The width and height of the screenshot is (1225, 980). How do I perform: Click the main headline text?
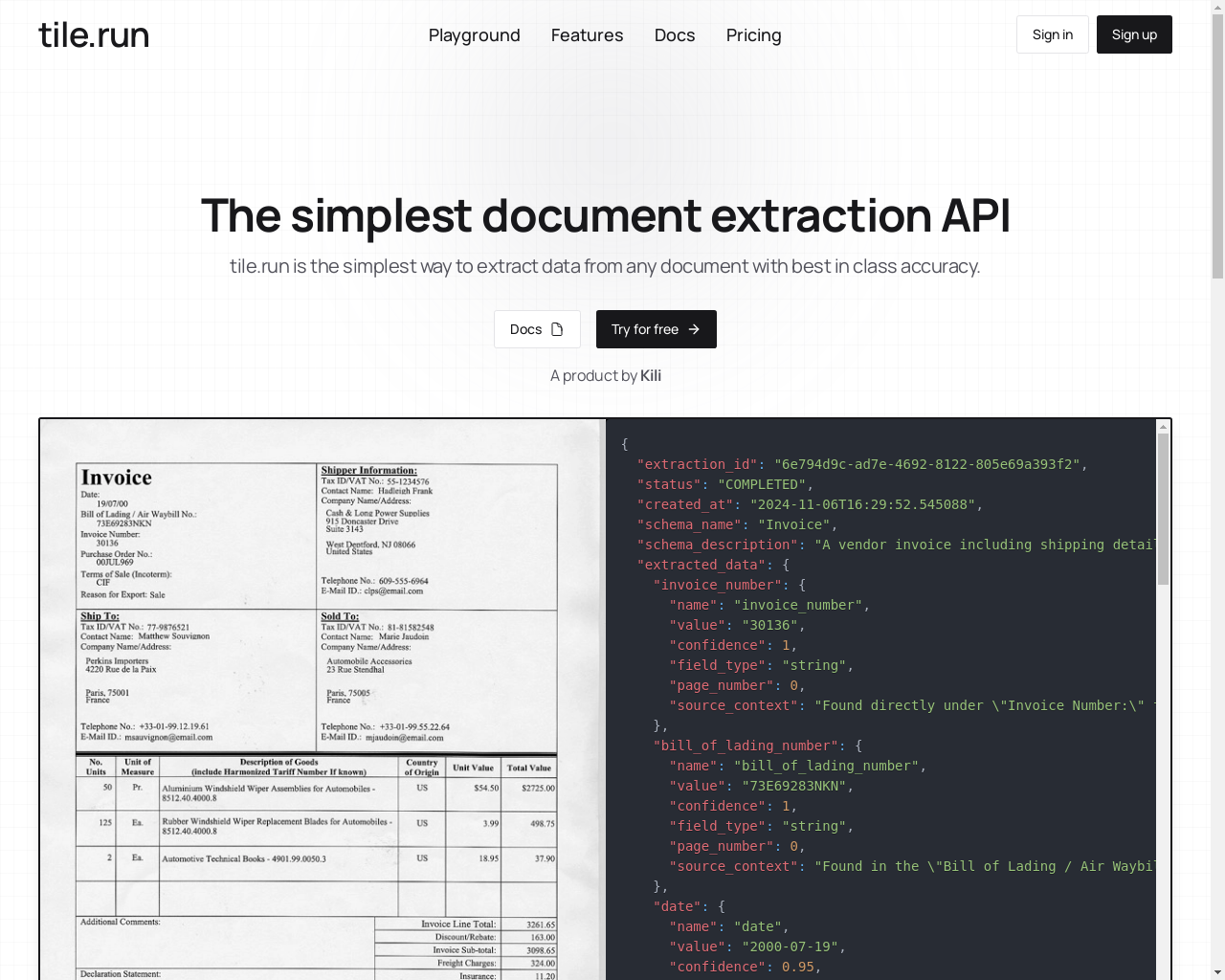tap(606, 215)
